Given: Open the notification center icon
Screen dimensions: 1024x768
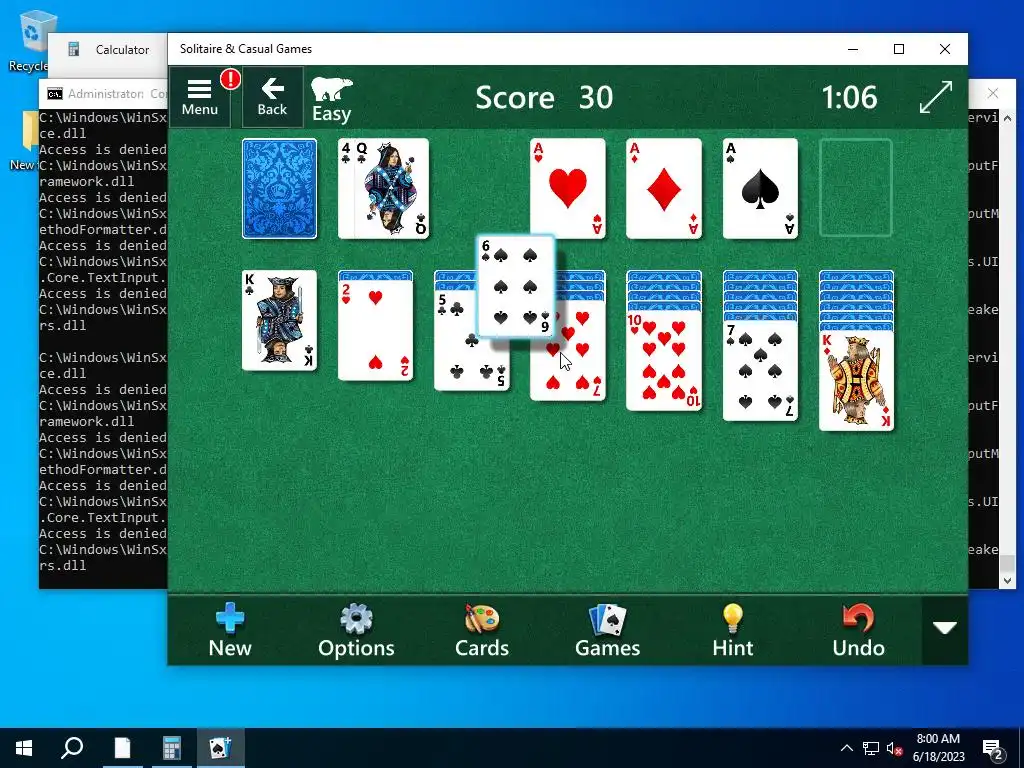Looking at the screenshot, I should pos(993,749).
